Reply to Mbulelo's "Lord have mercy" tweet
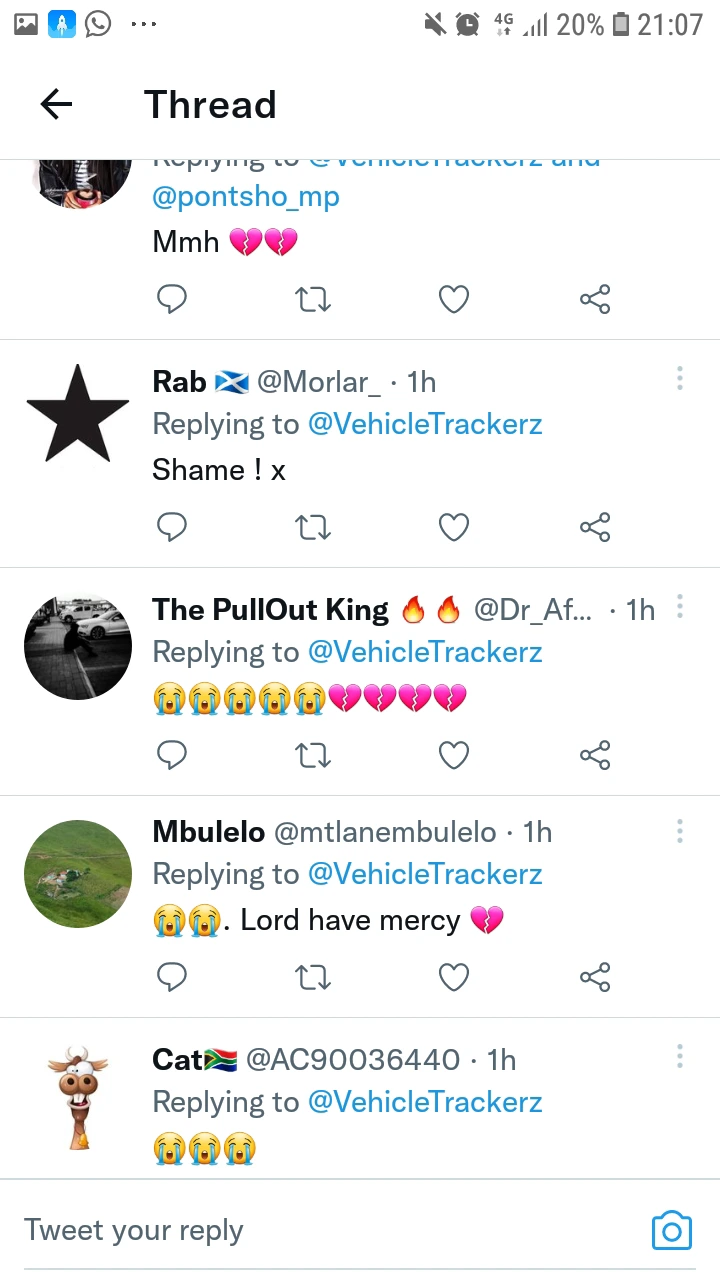The image size is (720, 1280). [x=172, y=977]
